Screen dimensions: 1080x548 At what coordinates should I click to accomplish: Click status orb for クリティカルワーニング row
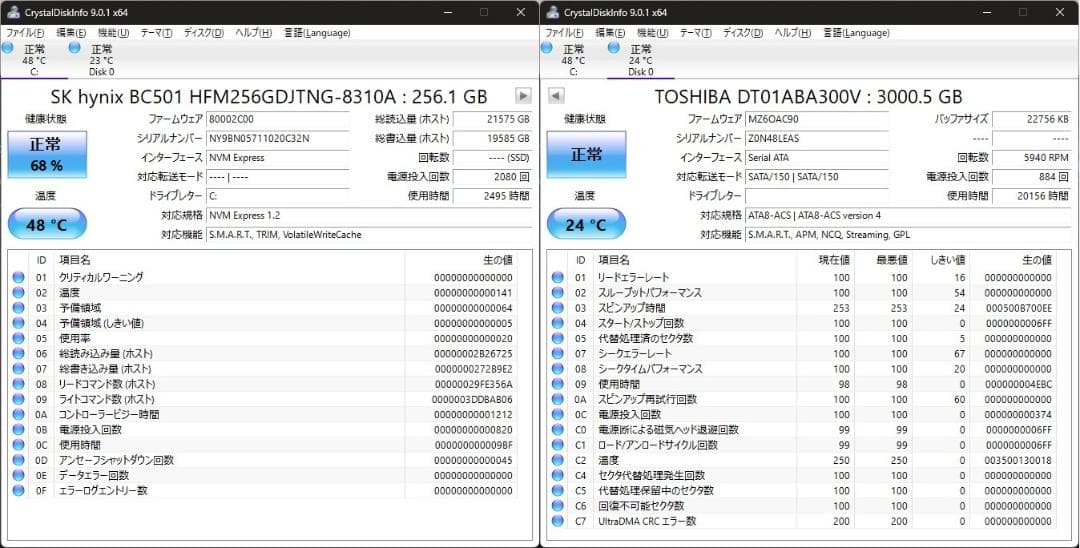click(18, 277)
